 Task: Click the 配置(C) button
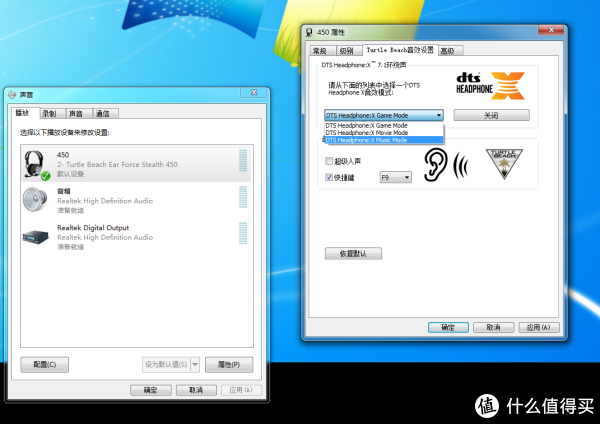click(45, 364)
